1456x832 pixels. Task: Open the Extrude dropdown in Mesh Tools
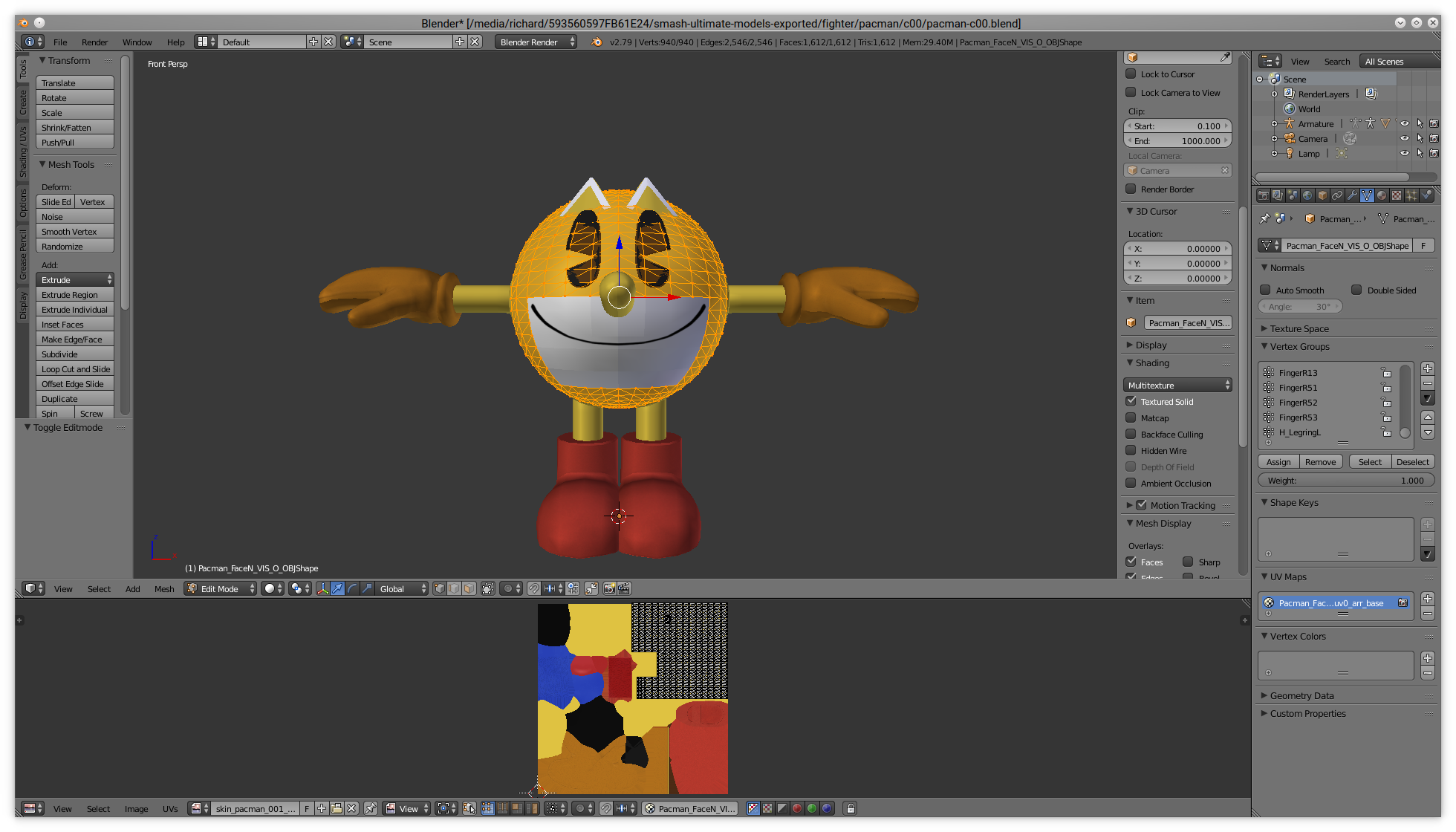tap(75, 279)
